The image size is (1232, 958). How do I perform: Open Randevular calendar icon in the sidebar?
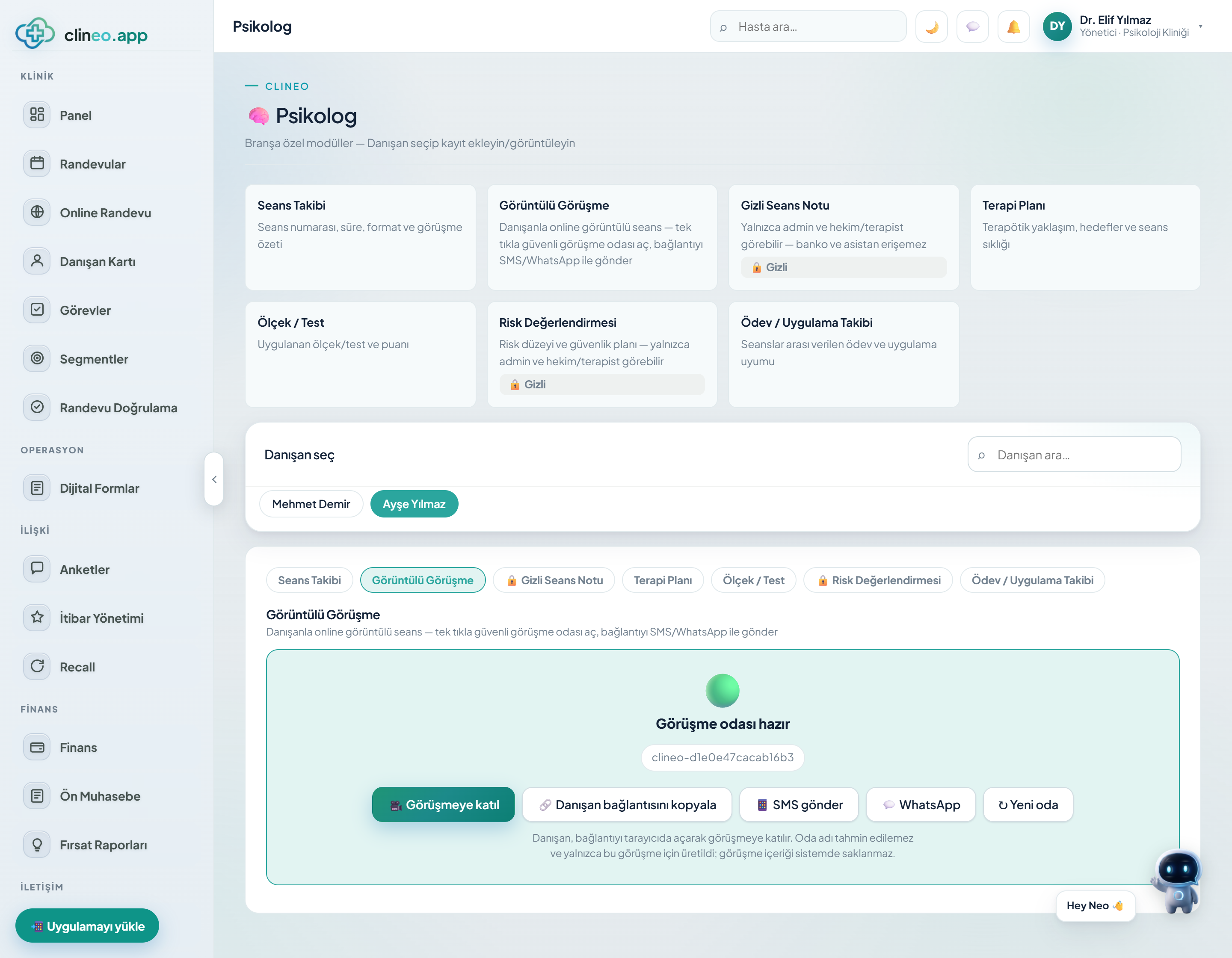point(37,163)
